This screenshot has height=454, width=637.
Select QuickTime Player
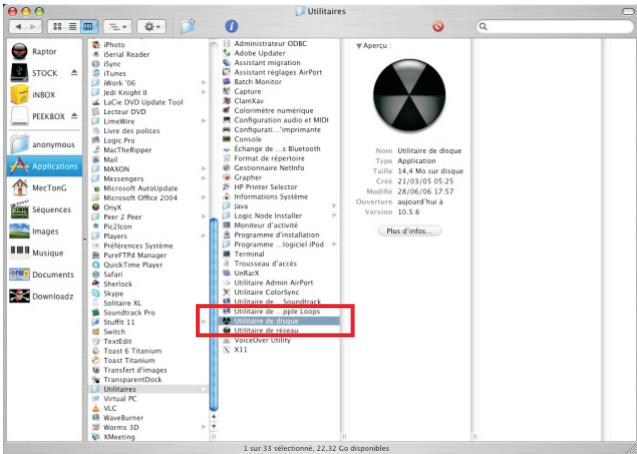[x=149, y=265]
